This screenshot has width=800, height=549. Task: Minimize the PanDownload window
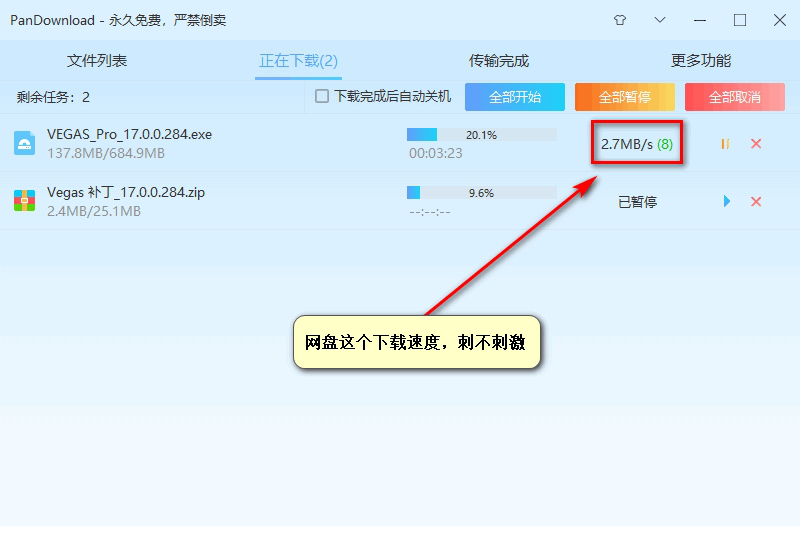700,20
